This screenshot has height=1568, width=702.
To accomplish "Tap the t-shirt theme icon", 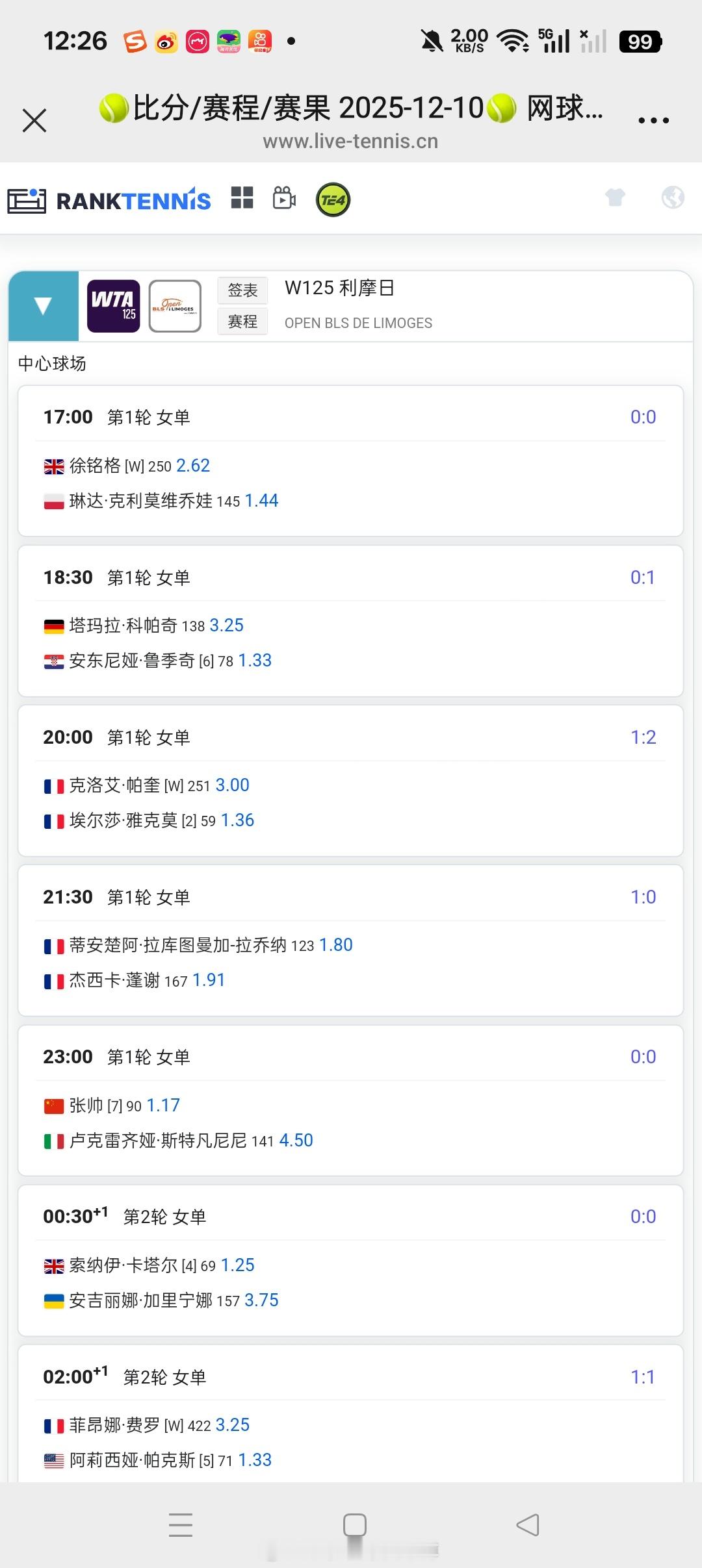I will [615, 197].
